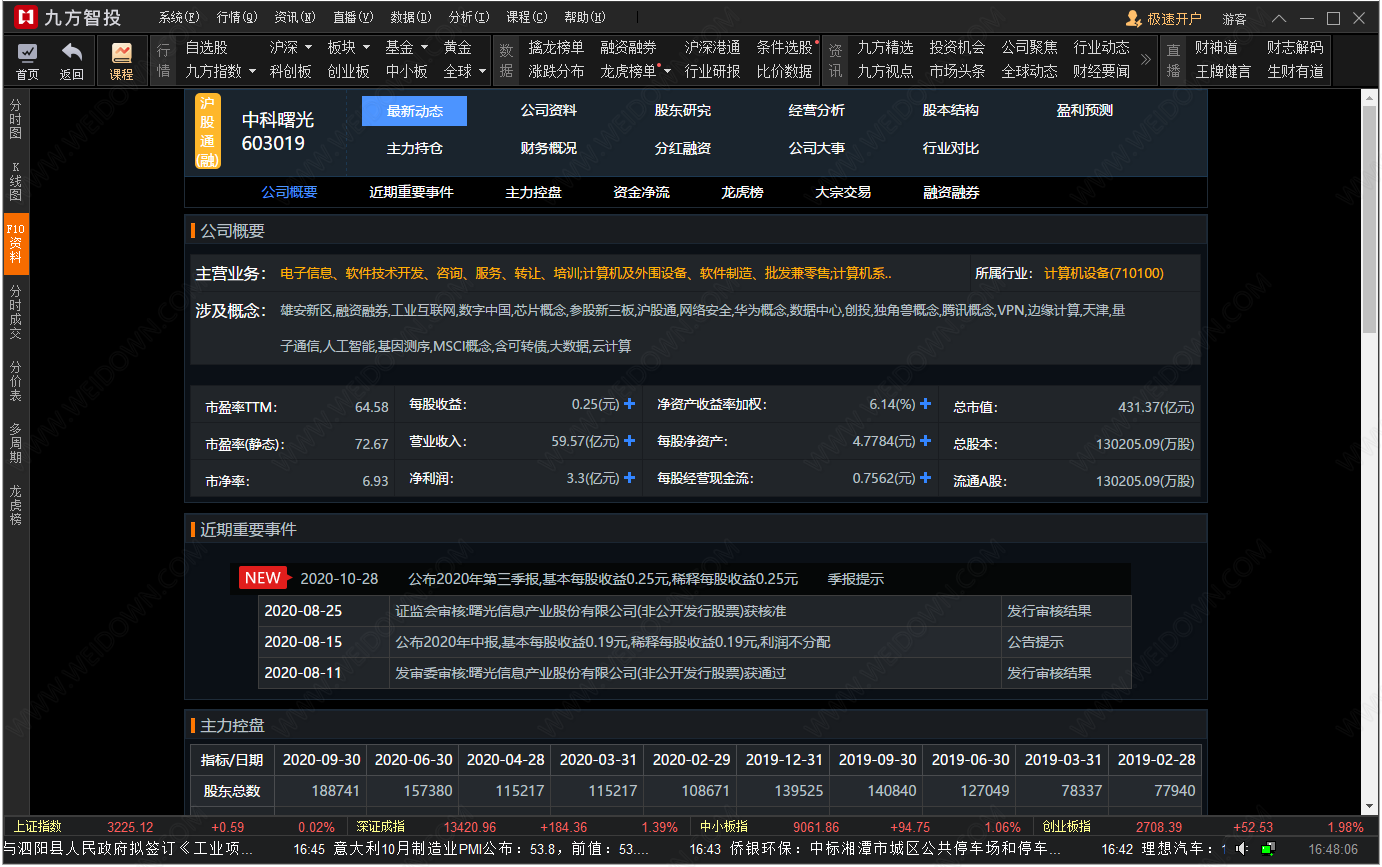This screenshot has width=1382, height=867.
Task: Jump to 融资融券 sub-tab
Action: (951, 192)
